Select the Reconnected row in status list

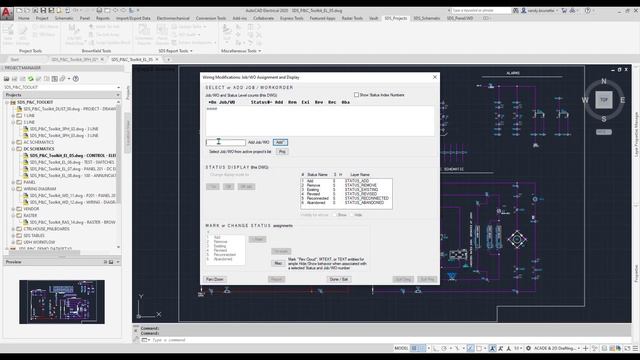(347, 198)
